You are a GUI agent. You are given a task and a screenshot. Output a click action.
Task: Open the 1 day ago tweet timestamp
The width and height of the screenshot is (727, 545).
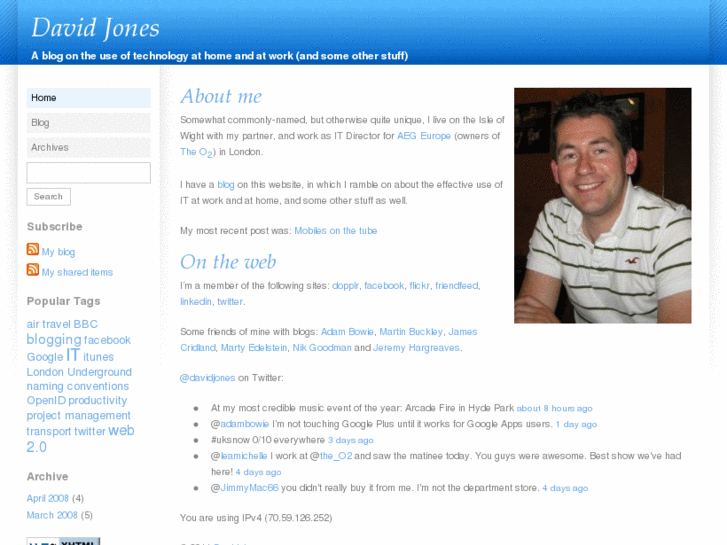(x=576, y=424)
